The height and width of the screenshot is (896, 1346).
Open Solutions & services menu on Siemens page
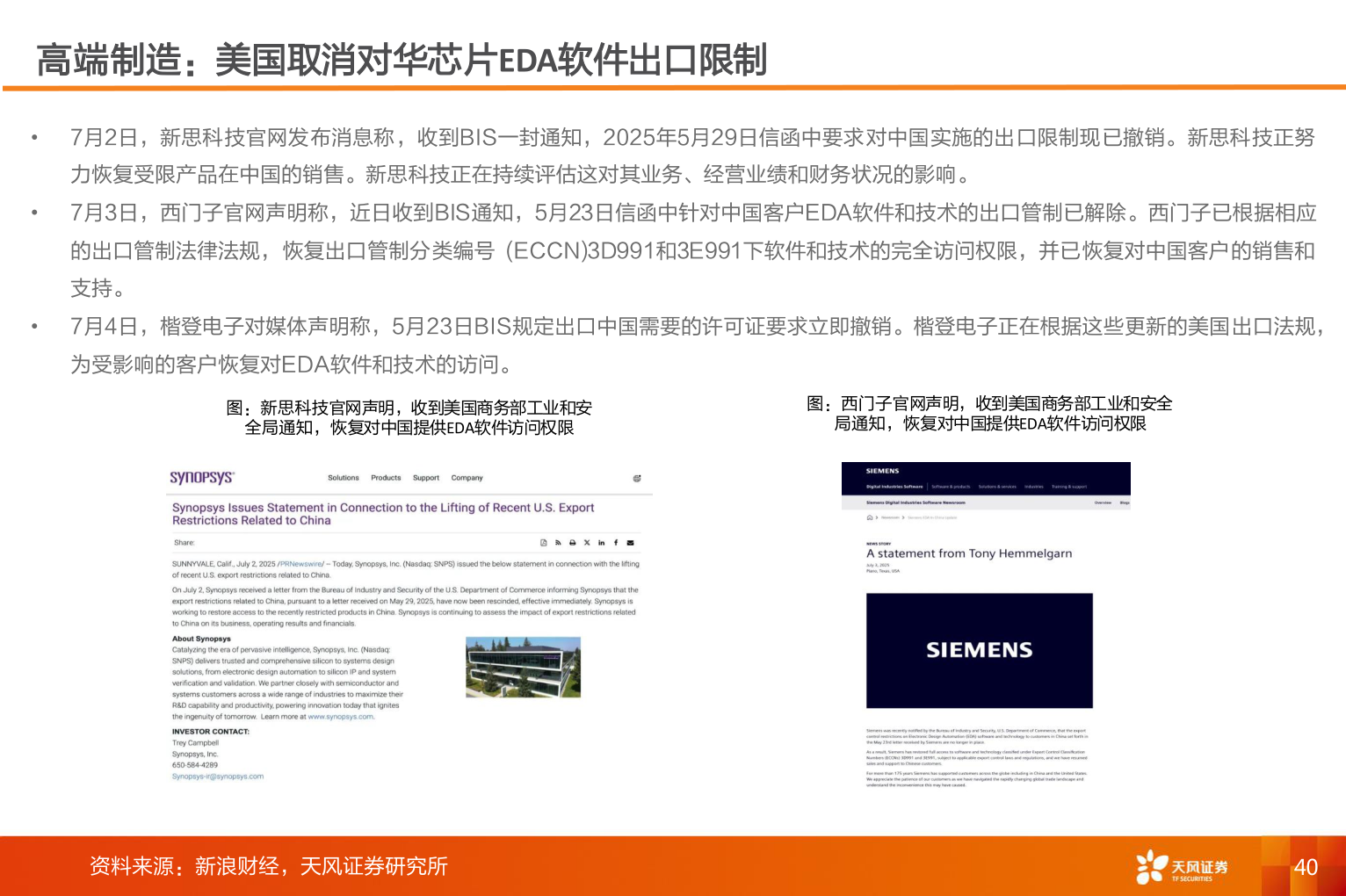pos(997,487)
